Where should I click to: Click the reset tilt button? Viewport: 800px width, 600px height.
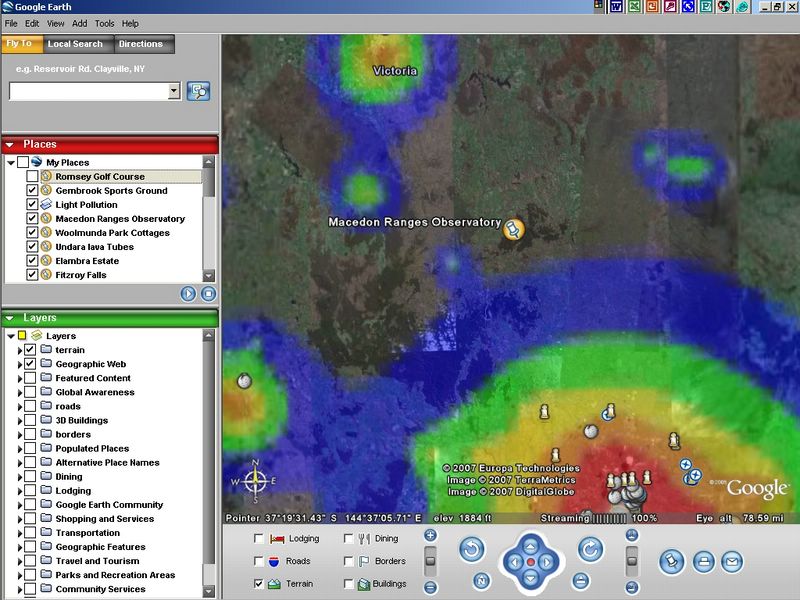pos(581,581)
